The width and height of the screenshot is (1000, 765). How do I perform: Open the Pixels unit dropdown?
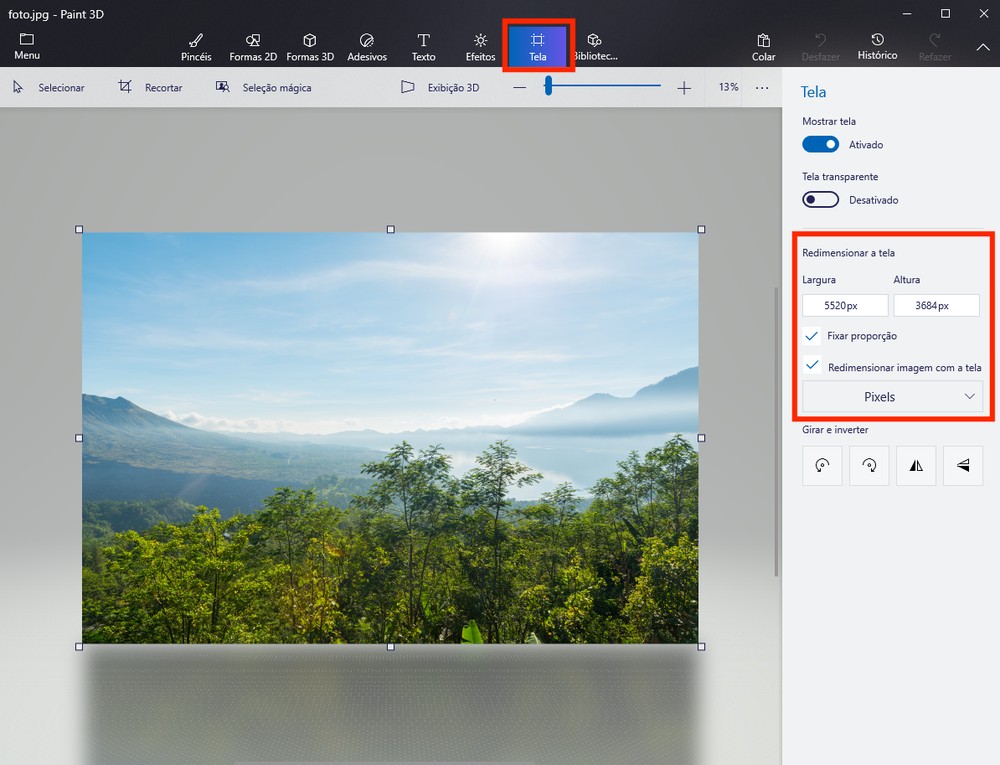(x=891, y=396)
